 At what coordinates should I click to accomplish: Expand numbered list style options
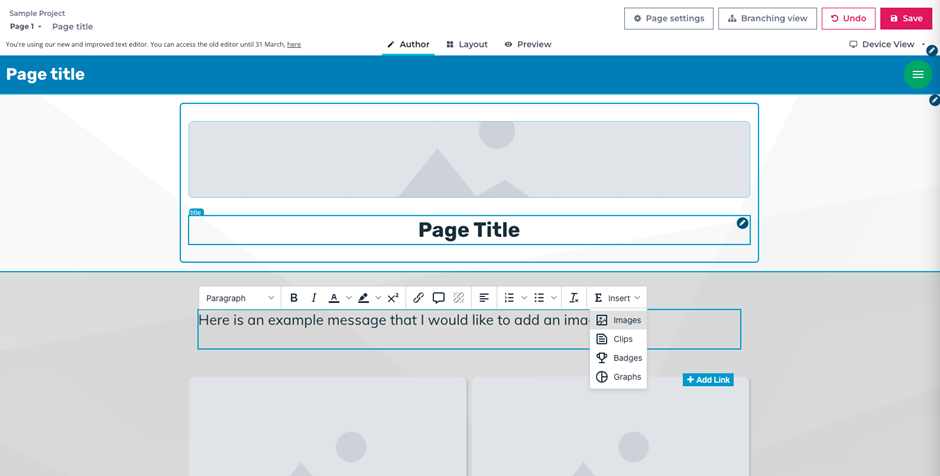tap(525, 298)
